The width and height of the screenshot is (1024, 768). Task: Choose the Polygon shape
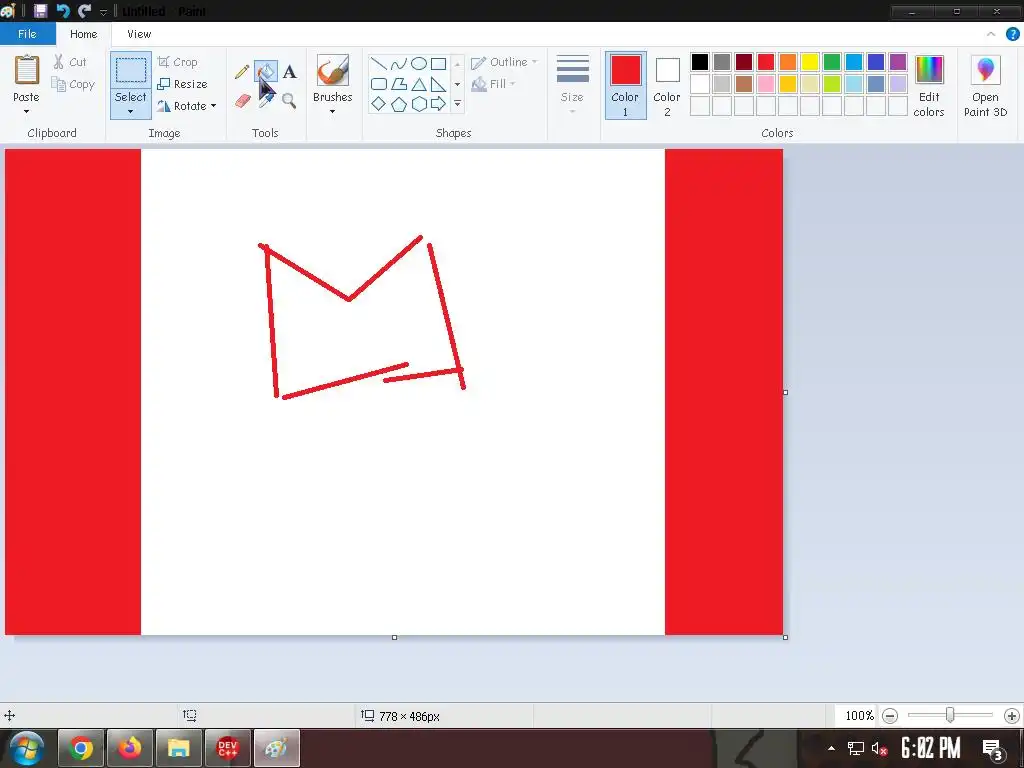pyautogui.click(x=398, y=84)
